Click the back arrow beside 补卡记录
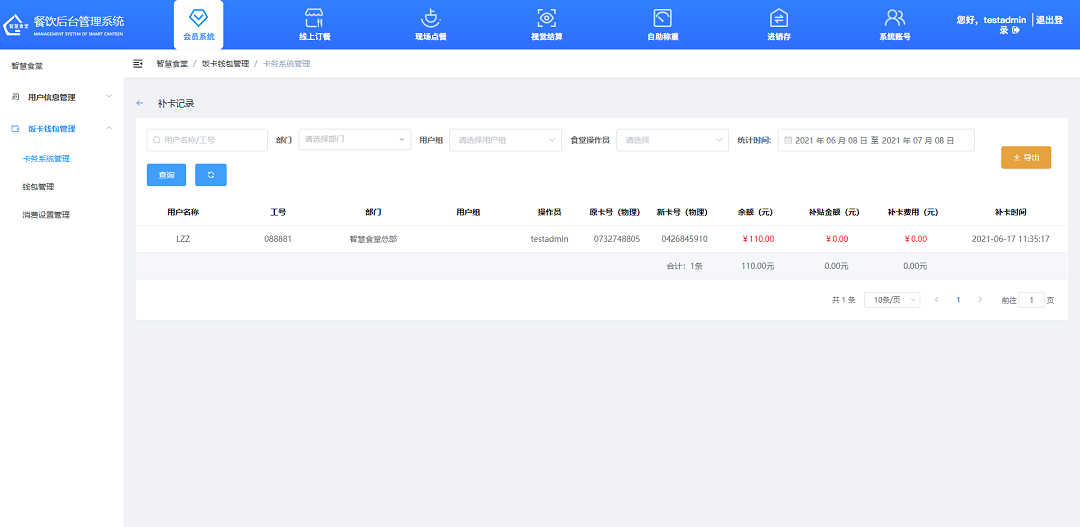This screenshot has width=1080, height=527. (x=140, y=103)
